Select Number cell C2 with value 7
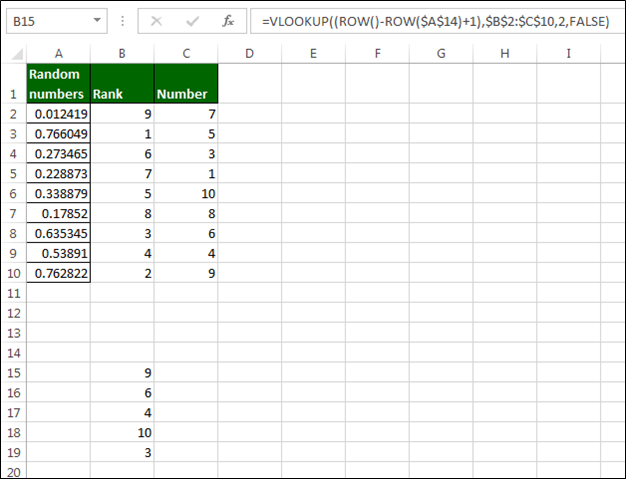Screen dimensions: 626x479 click(x=186, y=114)
